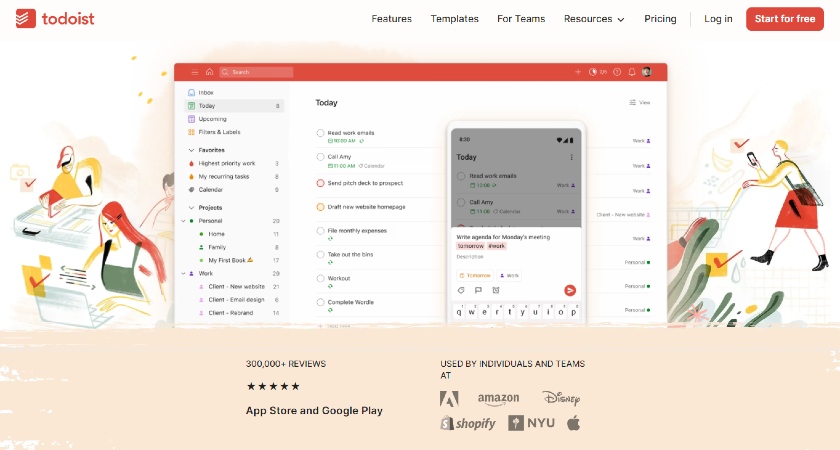This screenshot has width=840, height=450.
Task: Collapse the Personal project chevron
Action: (x=183, y=221)
